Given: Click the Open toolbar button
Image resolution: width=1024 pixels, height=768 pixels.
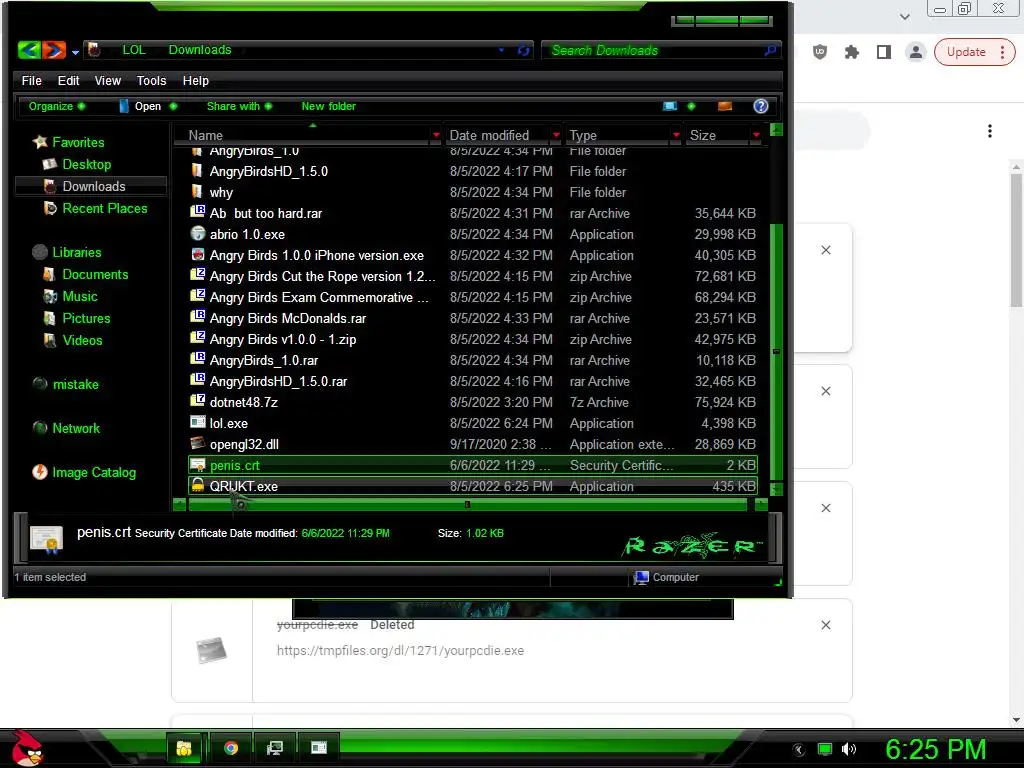Looking at the screenshot, I should (x=148, y=106).
